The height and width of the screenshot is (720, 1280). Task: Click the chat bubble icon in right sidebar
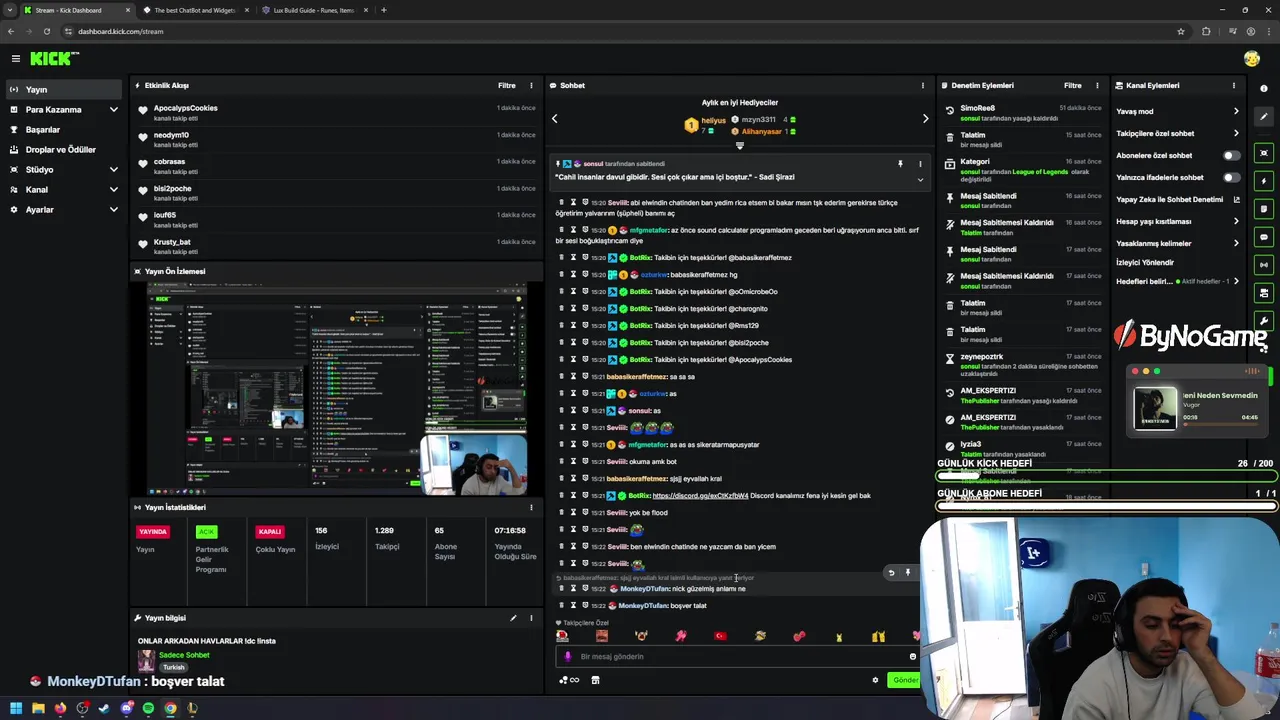(1264, 237)
